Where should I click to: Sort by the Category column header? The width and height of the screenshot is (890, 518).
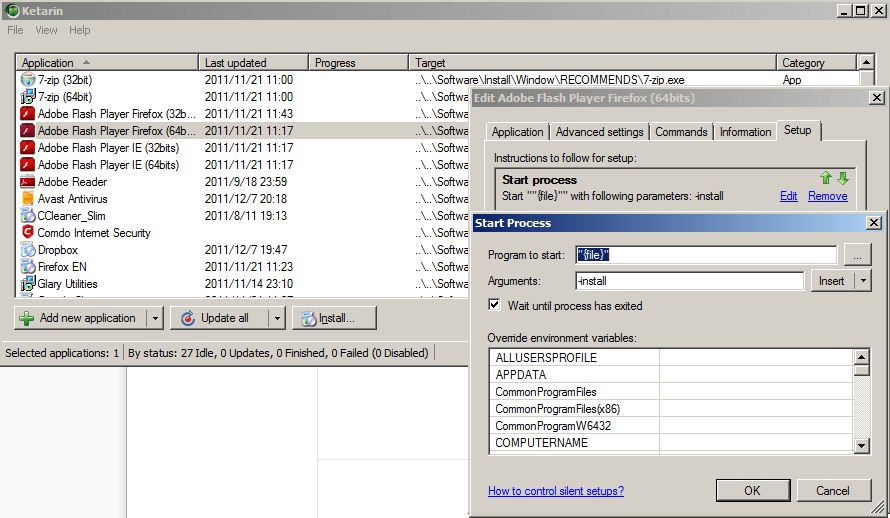(x=816, y=62)
